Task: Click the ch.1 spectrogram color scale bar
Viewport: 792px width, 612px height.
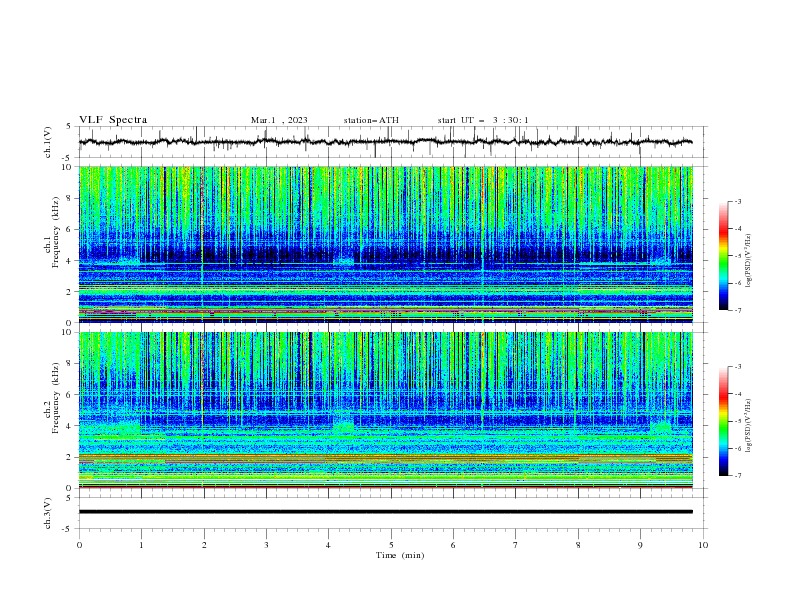Action: [723, 256]
